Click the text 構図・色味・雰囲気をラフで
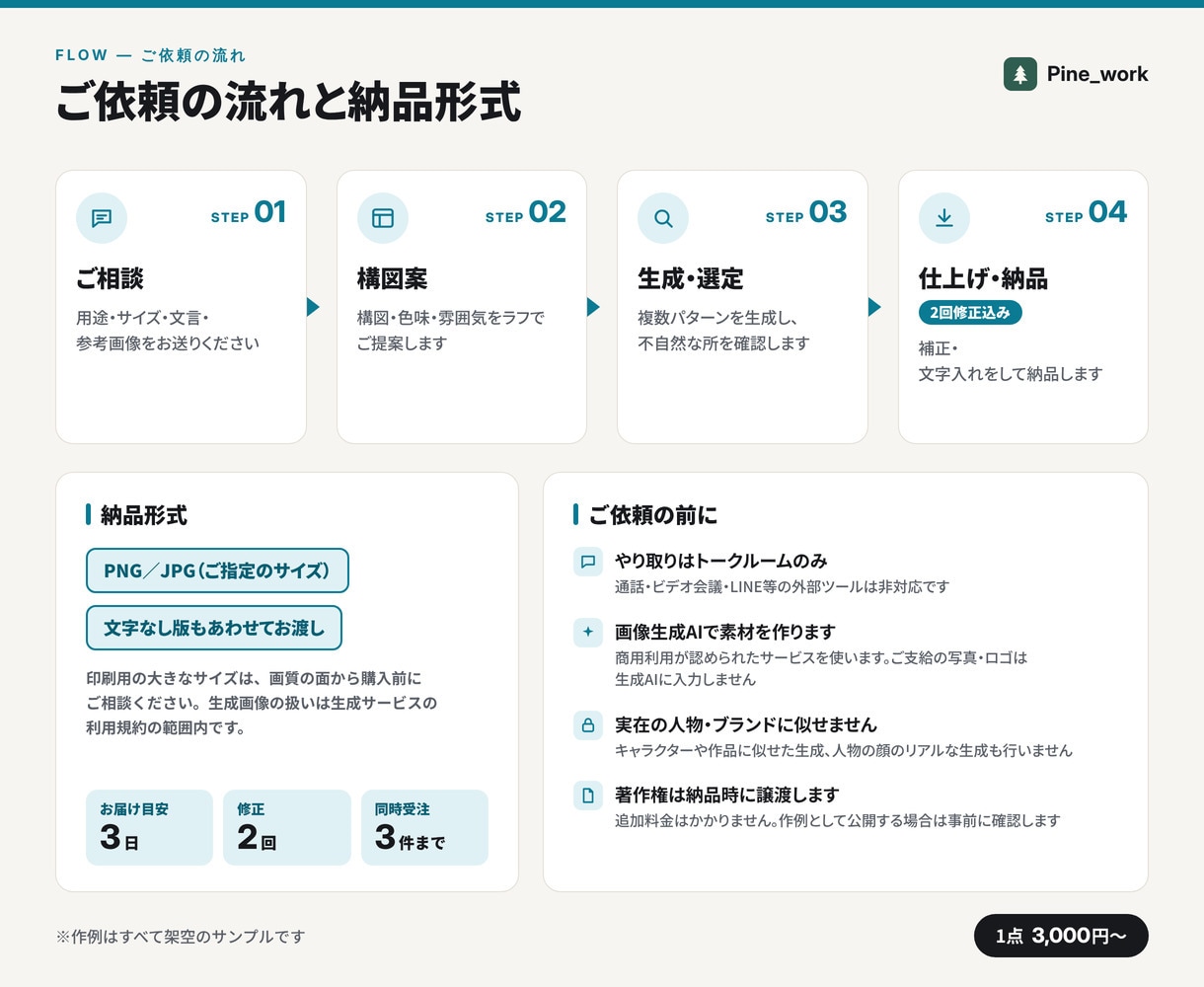1204x987 pixels. [451, 318]
